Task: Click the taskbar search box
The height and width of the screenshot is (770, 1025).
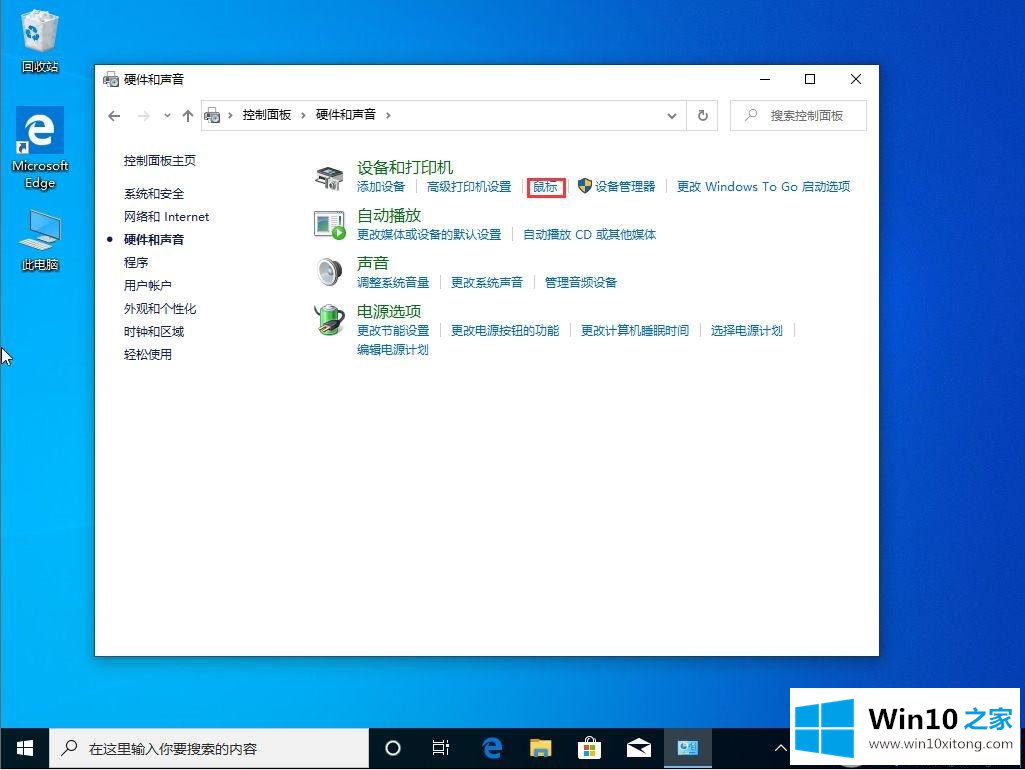Action: click(209, 748)
